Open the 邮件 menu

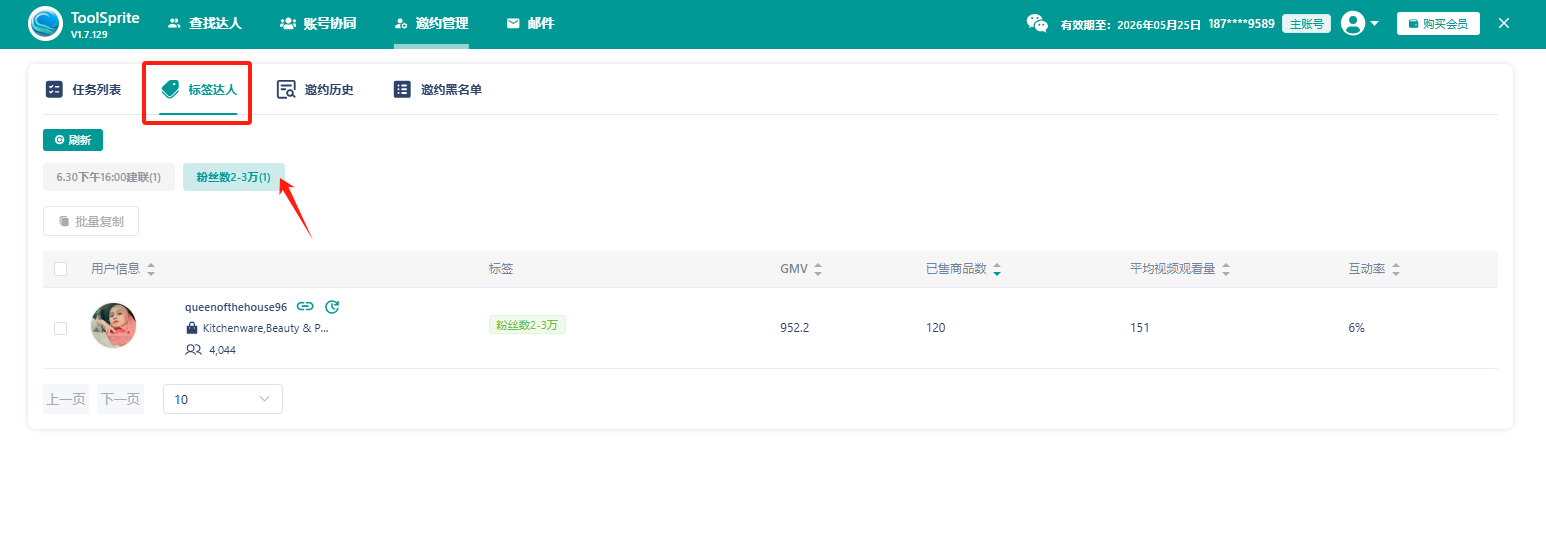click(531, 23)
